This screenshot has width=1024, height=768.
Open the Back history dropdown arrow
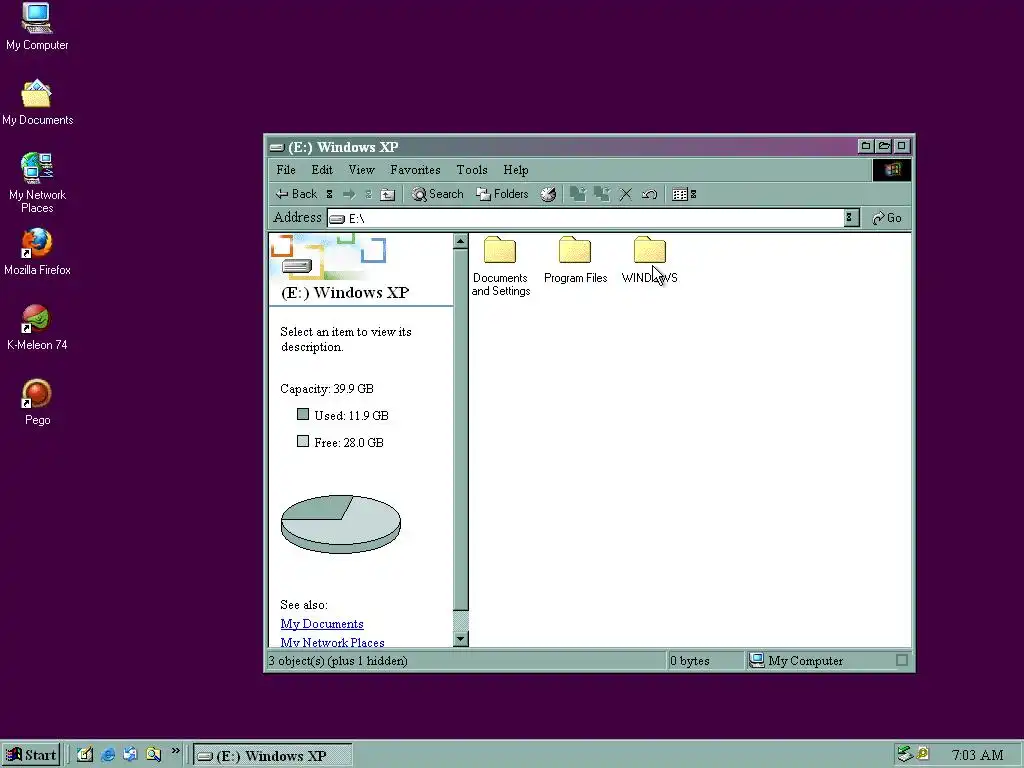click(330, 194)
